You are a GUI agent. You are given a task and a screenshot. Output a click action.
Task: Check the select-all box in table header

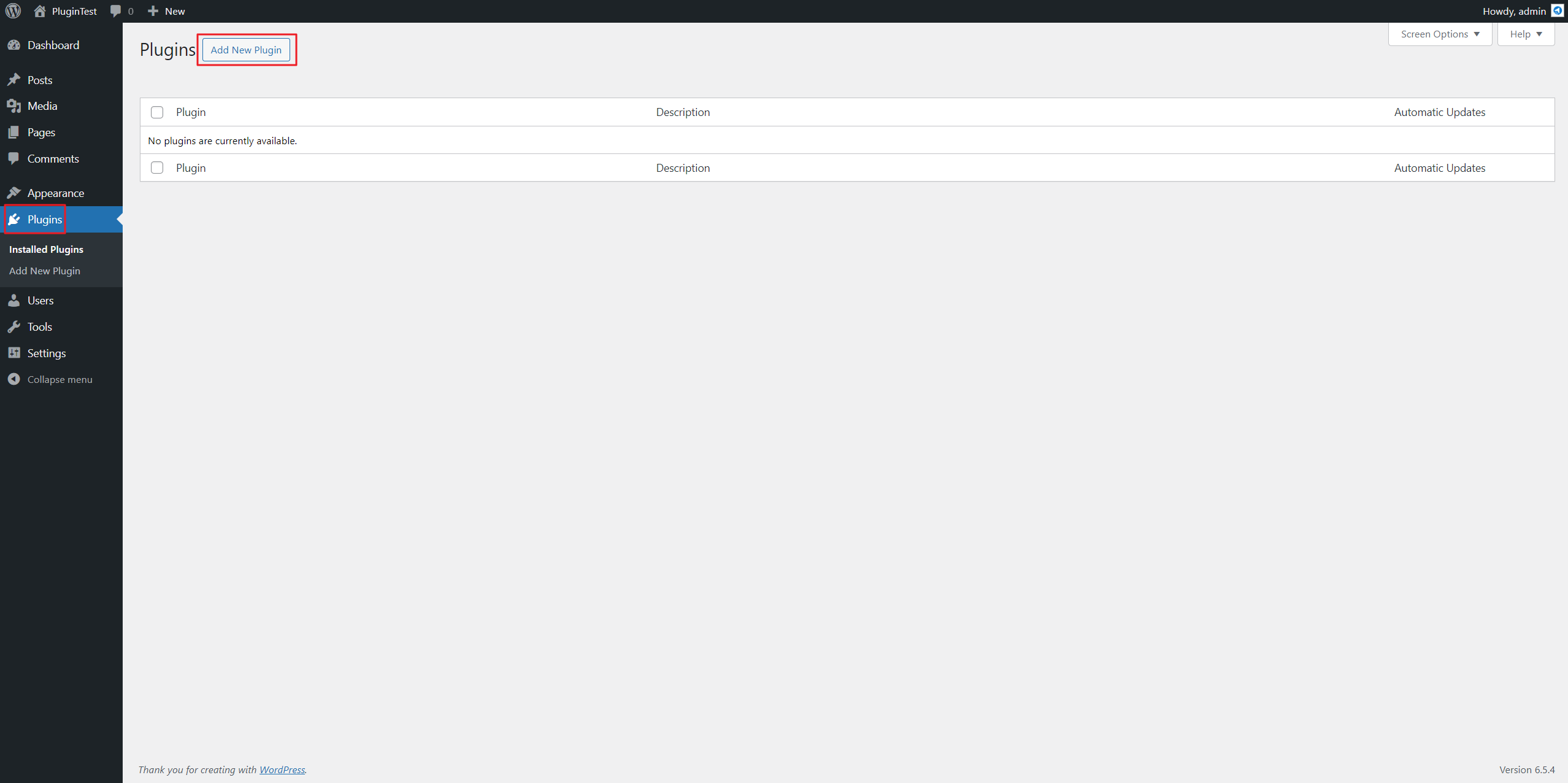click(157, 112)
